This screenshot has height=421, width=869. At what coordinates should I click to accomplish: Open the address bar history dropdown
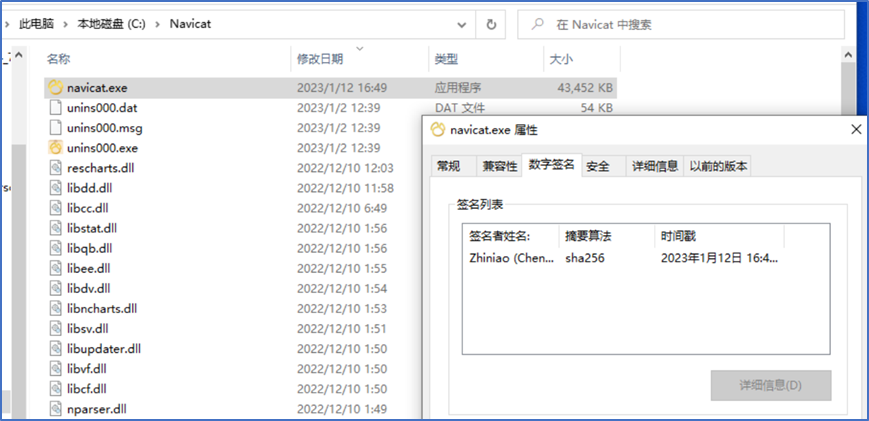pos(461,24)
